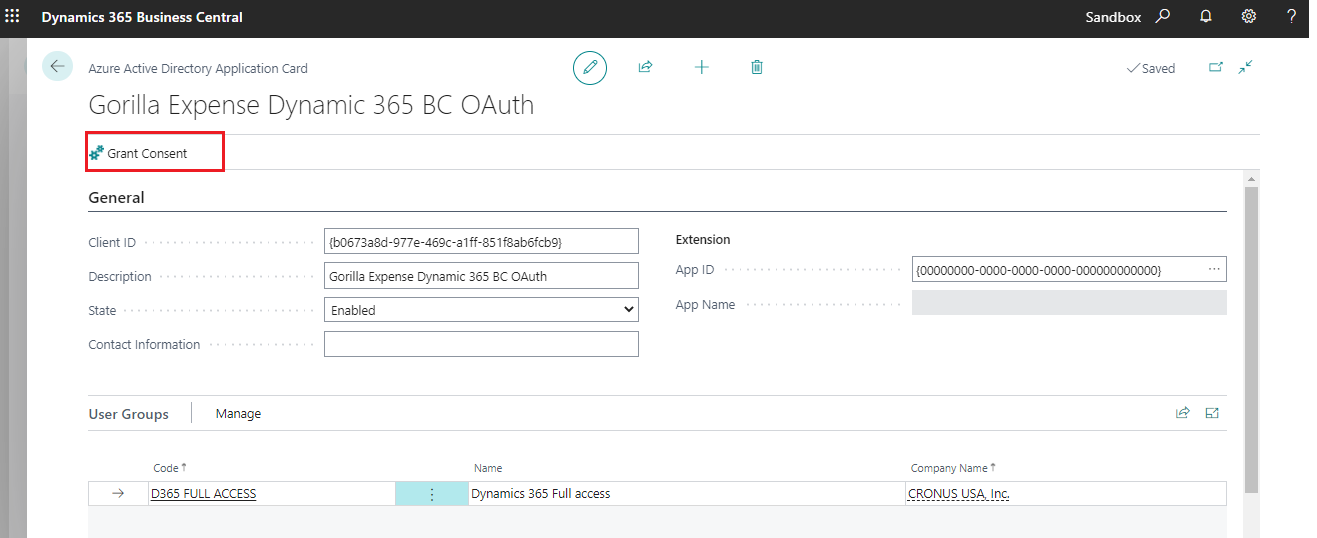
Task: Delete the record with trash icon
Action: tap(757, 67)
